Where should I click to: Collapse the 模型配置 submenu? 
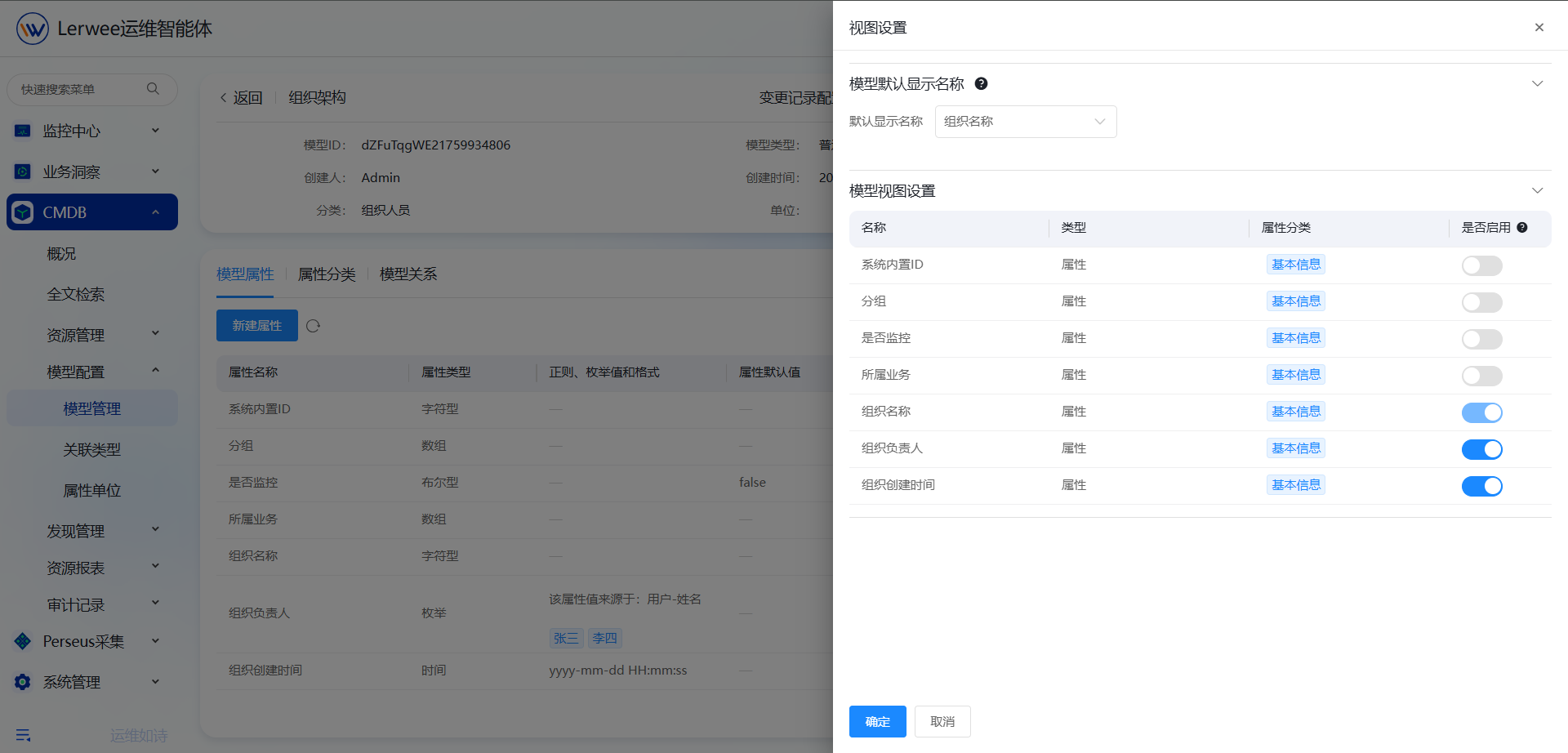click(x=155, y=371)
